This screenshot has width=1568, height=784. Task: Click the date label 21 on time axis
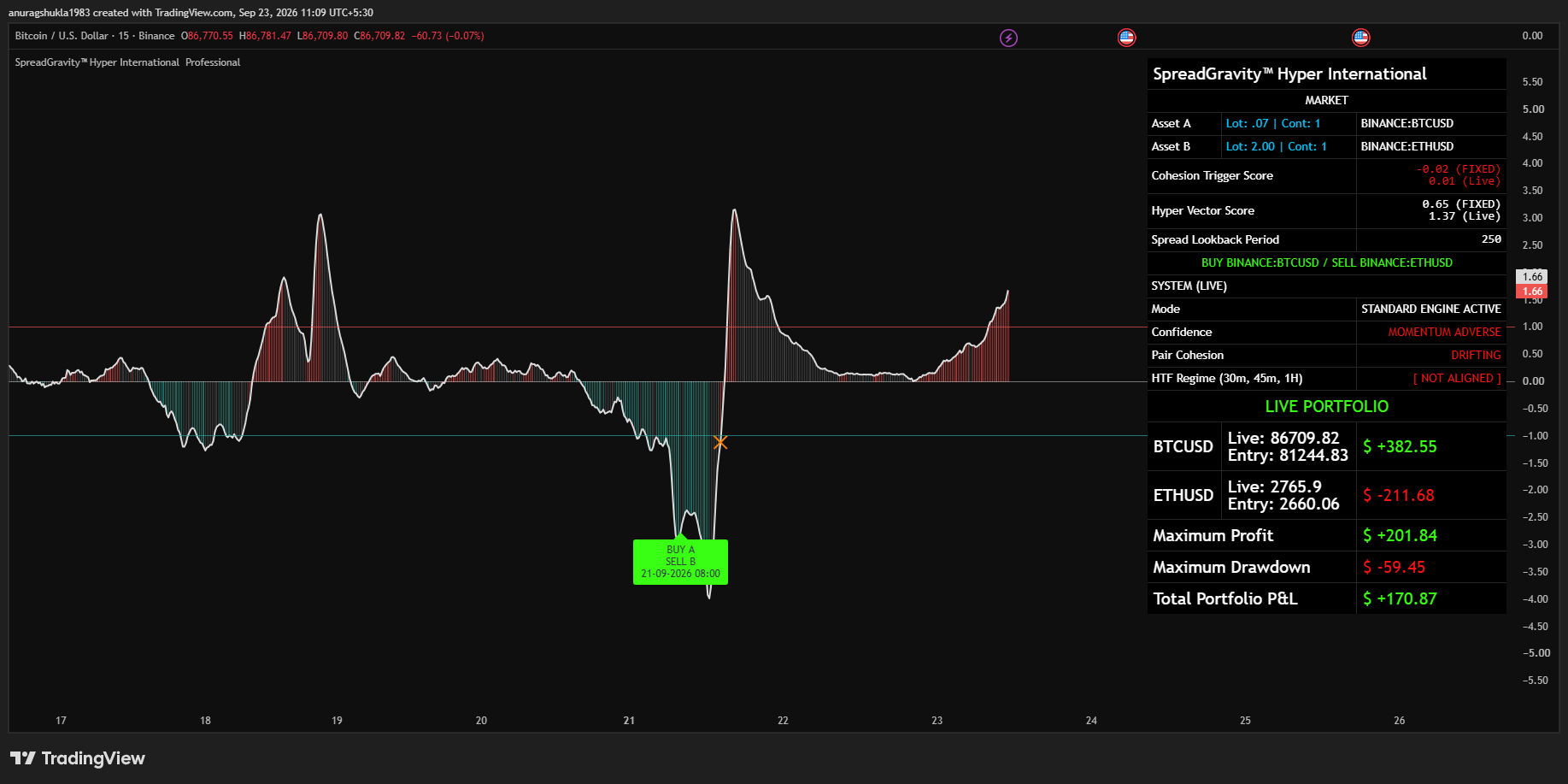[629, 721]
